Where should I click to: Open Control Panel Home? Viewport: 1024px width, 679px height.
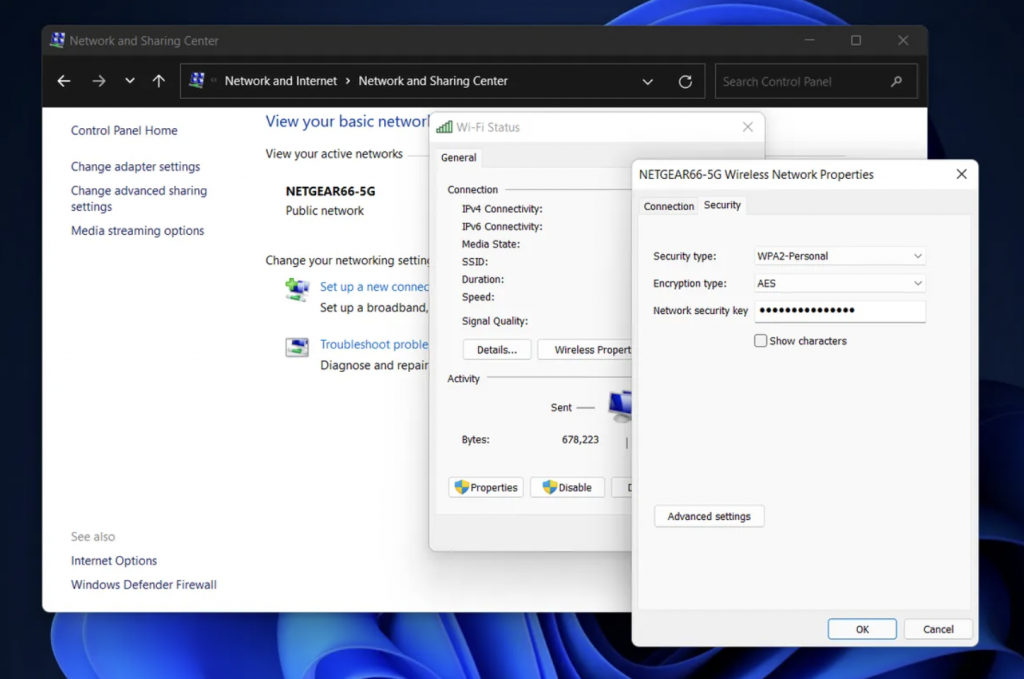click(x=124, y=131)
